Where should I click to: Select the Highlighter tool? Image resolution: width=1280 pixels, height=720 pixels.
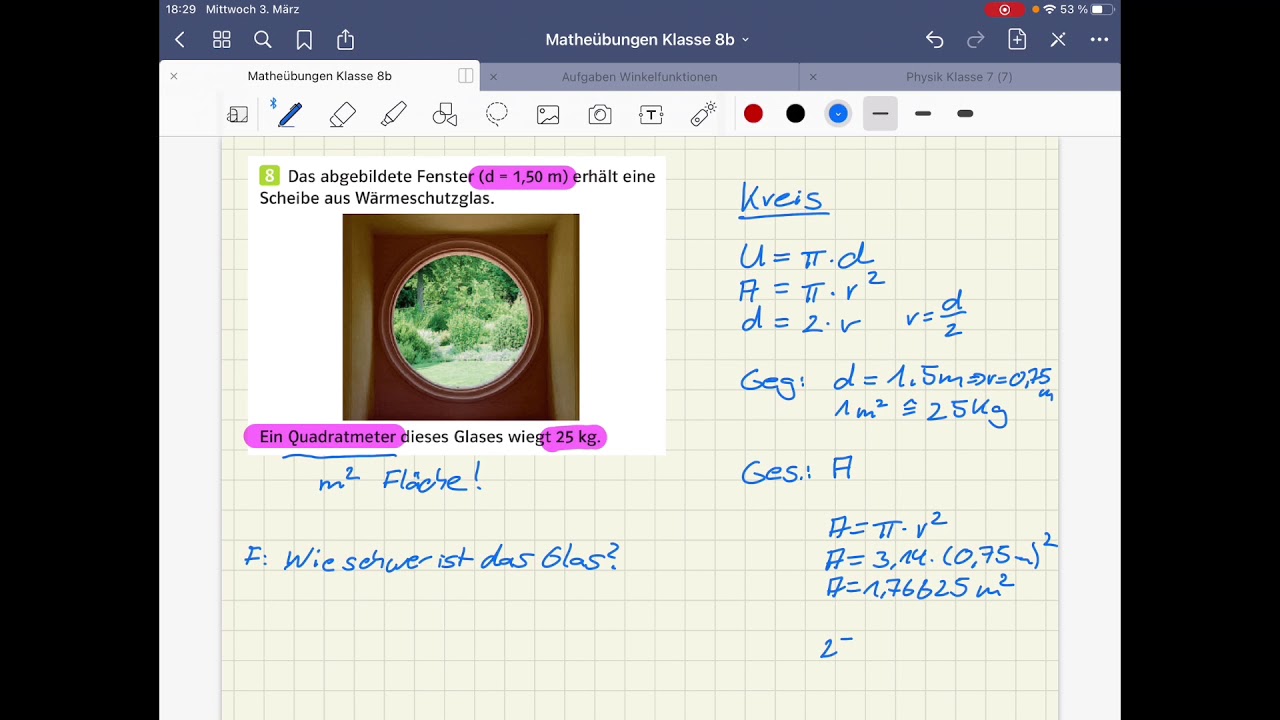click(394, 114)
